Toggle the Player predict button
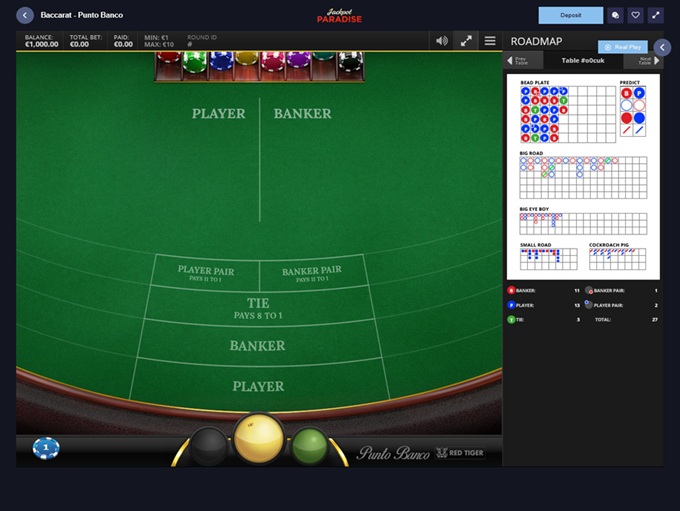Screen dimensions: 680x511 click(639, 93)
